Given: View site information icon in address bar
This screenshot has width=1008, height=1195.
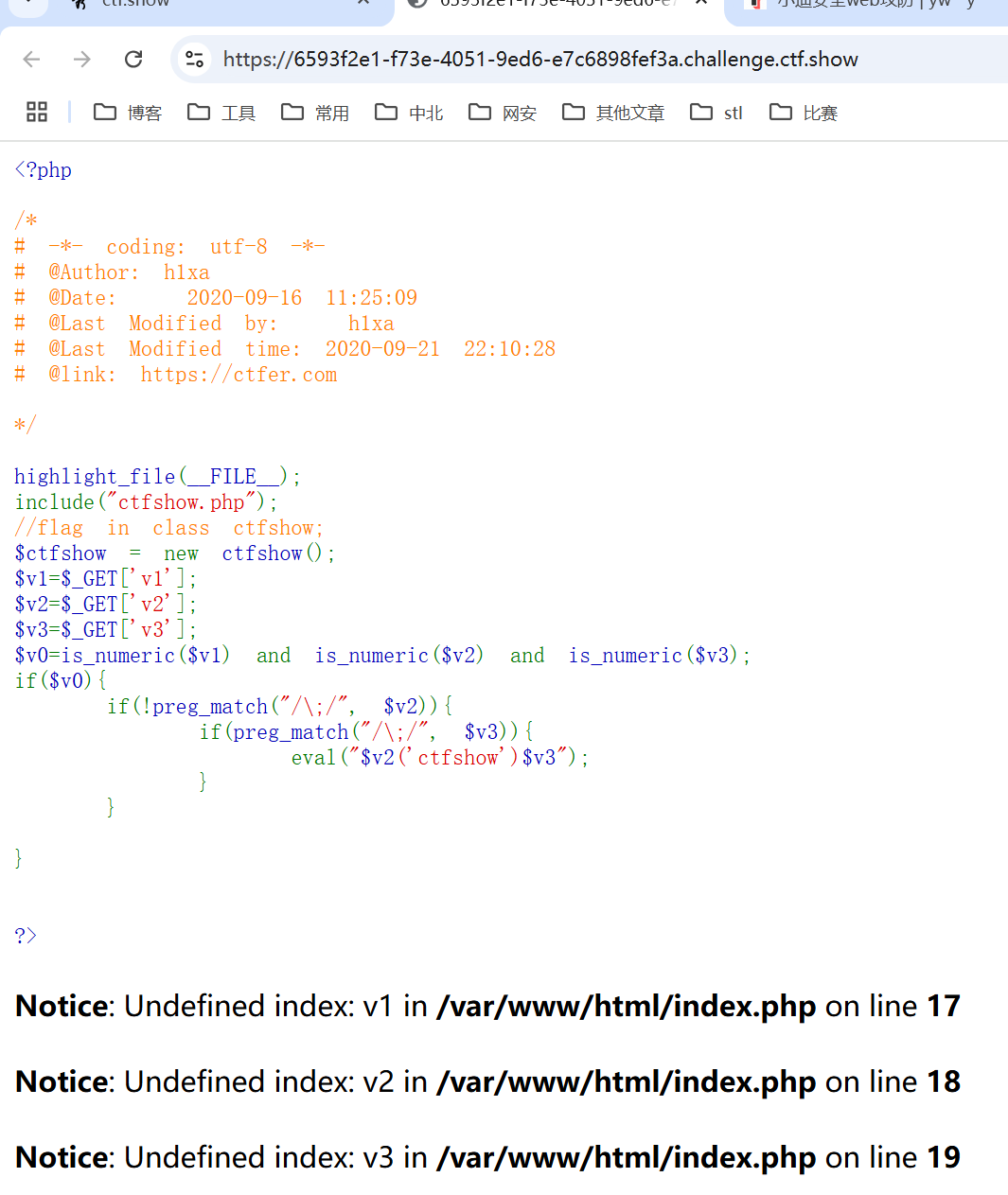Looking at the screenshot, I should coord(195,60).
